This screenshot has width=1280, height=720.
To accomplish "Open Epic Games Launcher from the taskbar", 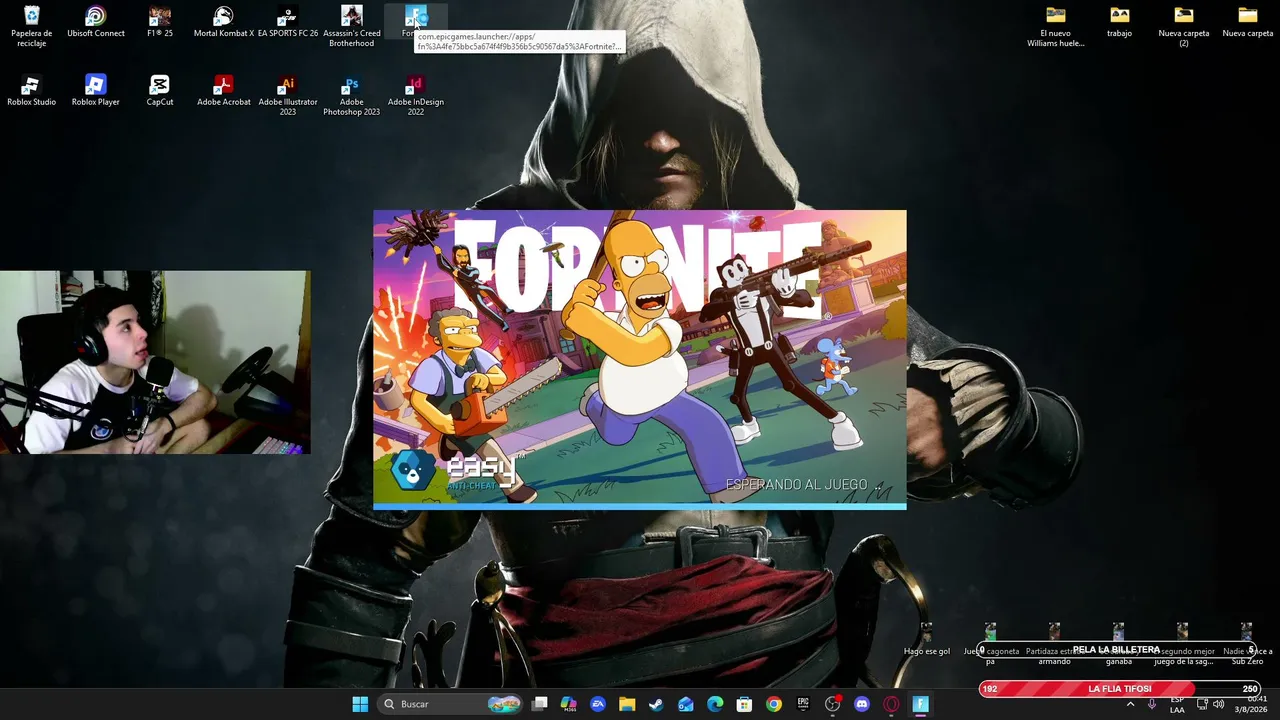I will (803, 704).
